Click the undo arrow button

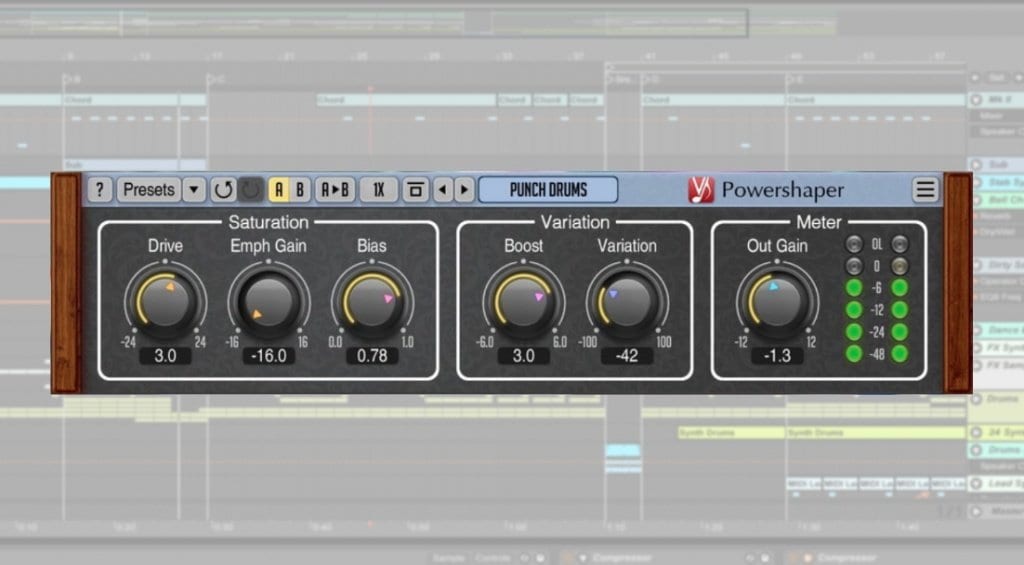coord(223,190)
